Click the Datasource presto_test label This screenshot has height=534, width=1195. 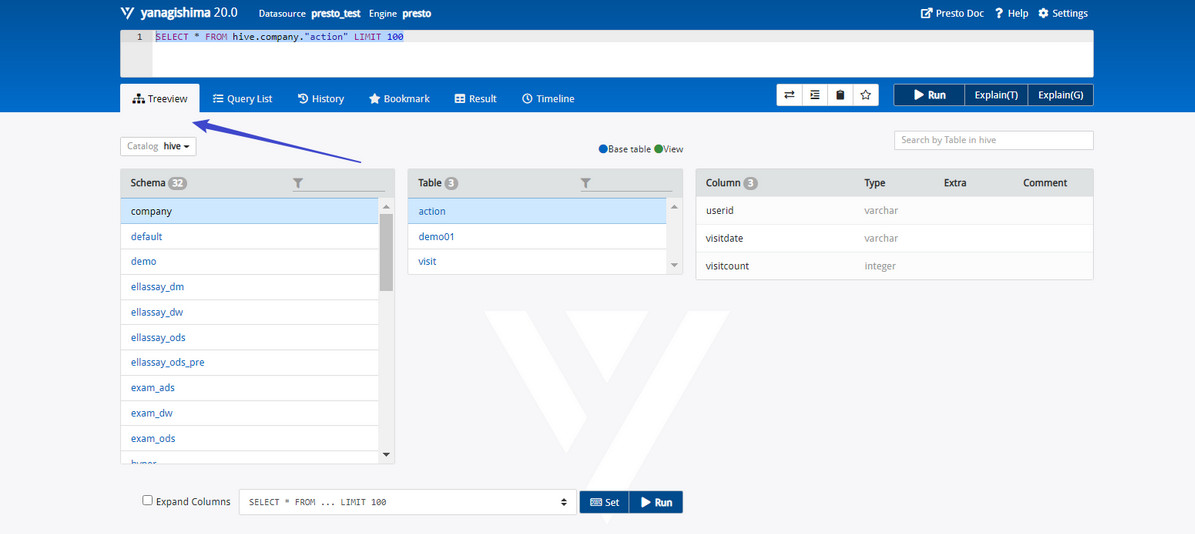click(309, 14)
